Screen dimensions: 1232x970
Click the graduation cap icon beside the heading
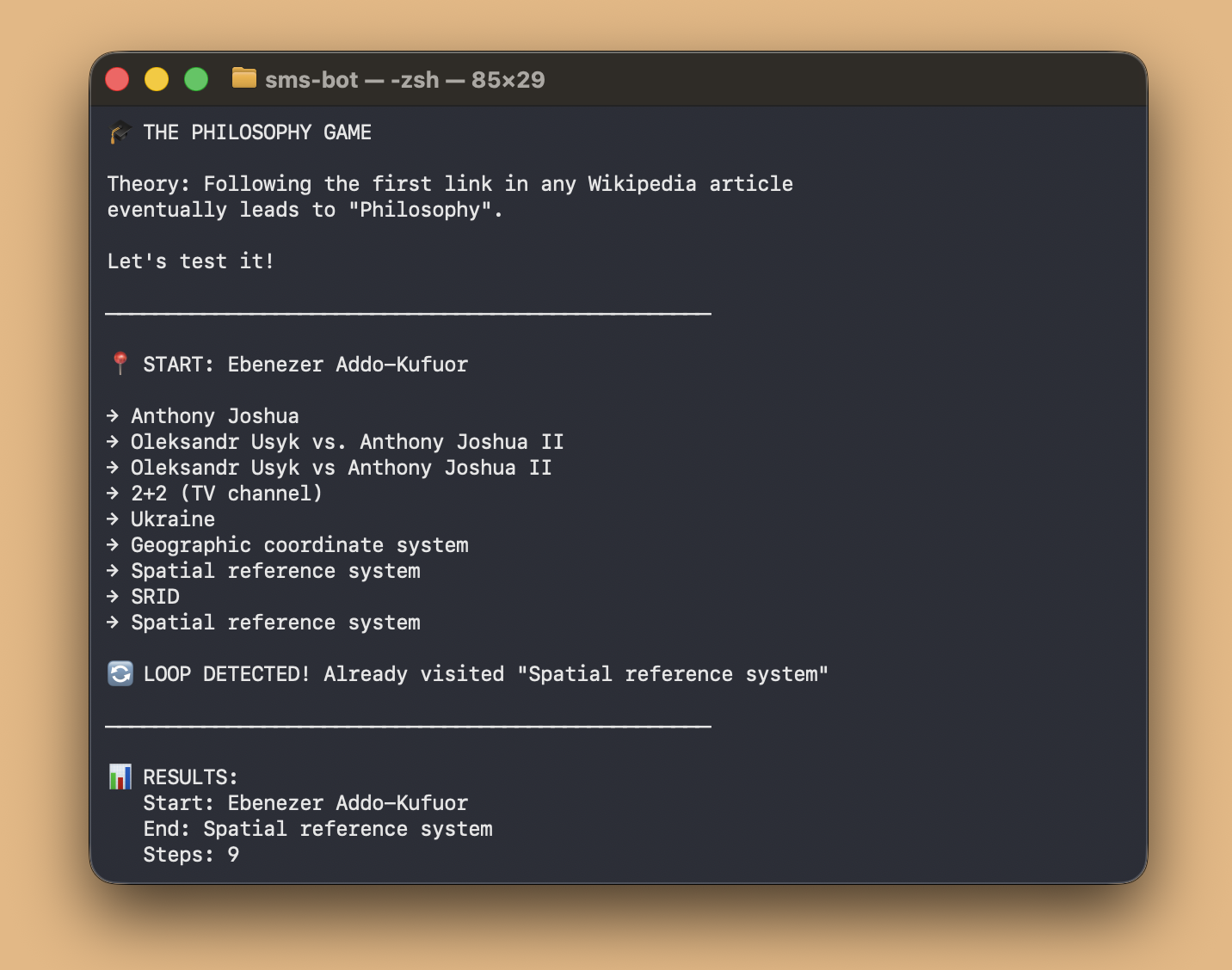tap(120, 132)
